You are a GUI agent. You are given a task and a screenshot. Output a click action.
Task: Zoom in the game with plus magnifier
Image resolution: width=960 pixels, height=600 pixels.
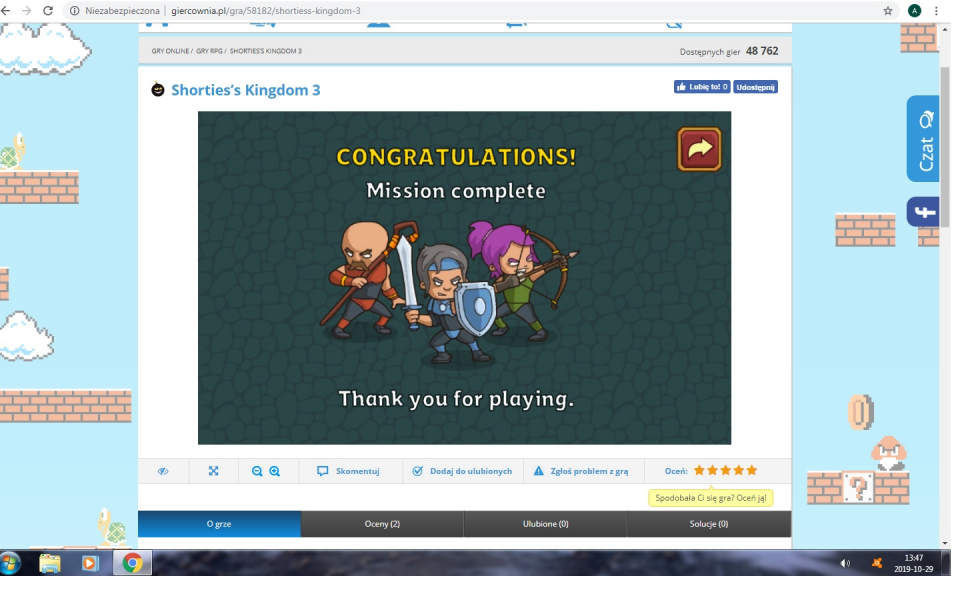274,471
